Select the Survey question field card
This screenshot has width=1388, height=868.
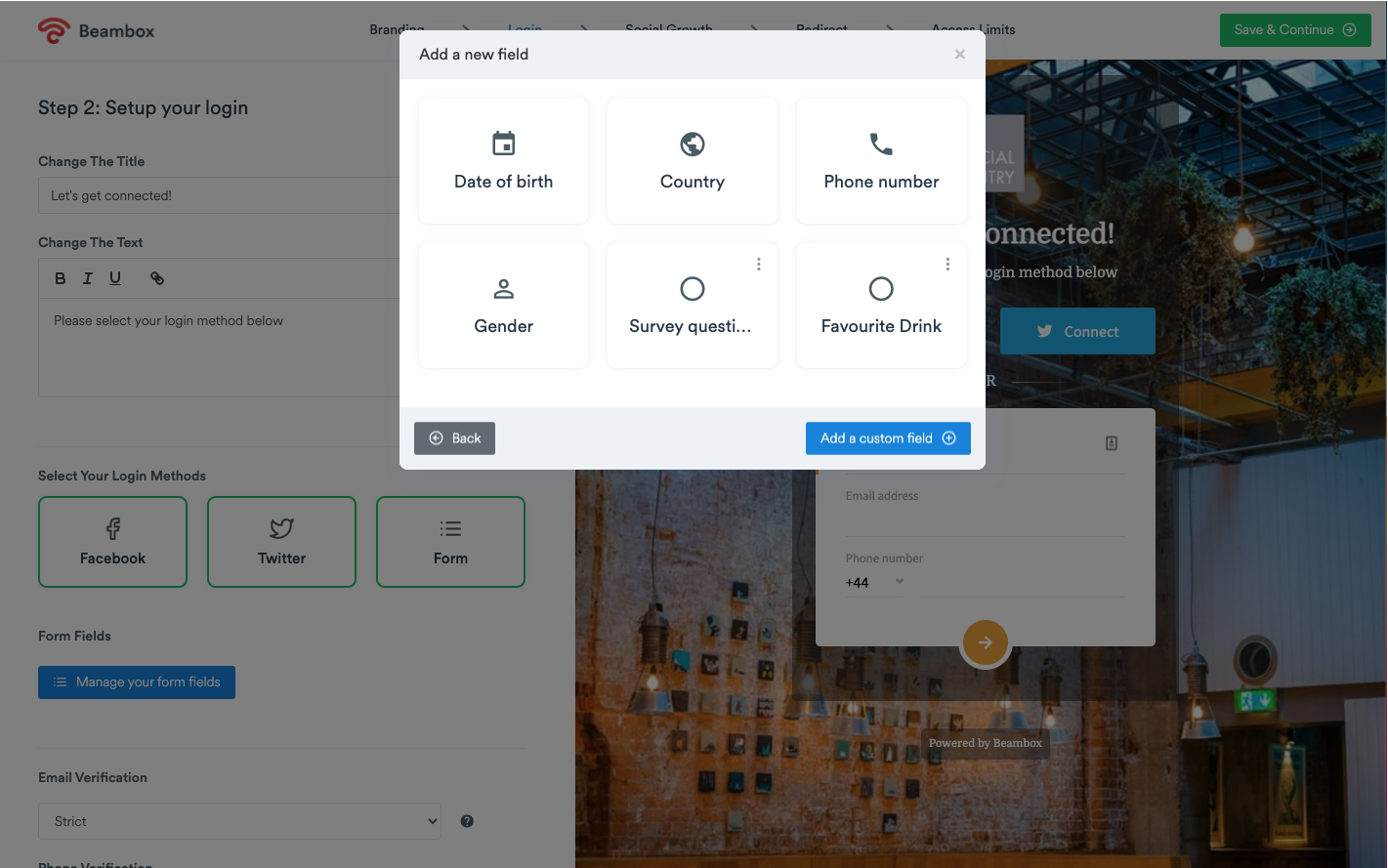[692, 306]
